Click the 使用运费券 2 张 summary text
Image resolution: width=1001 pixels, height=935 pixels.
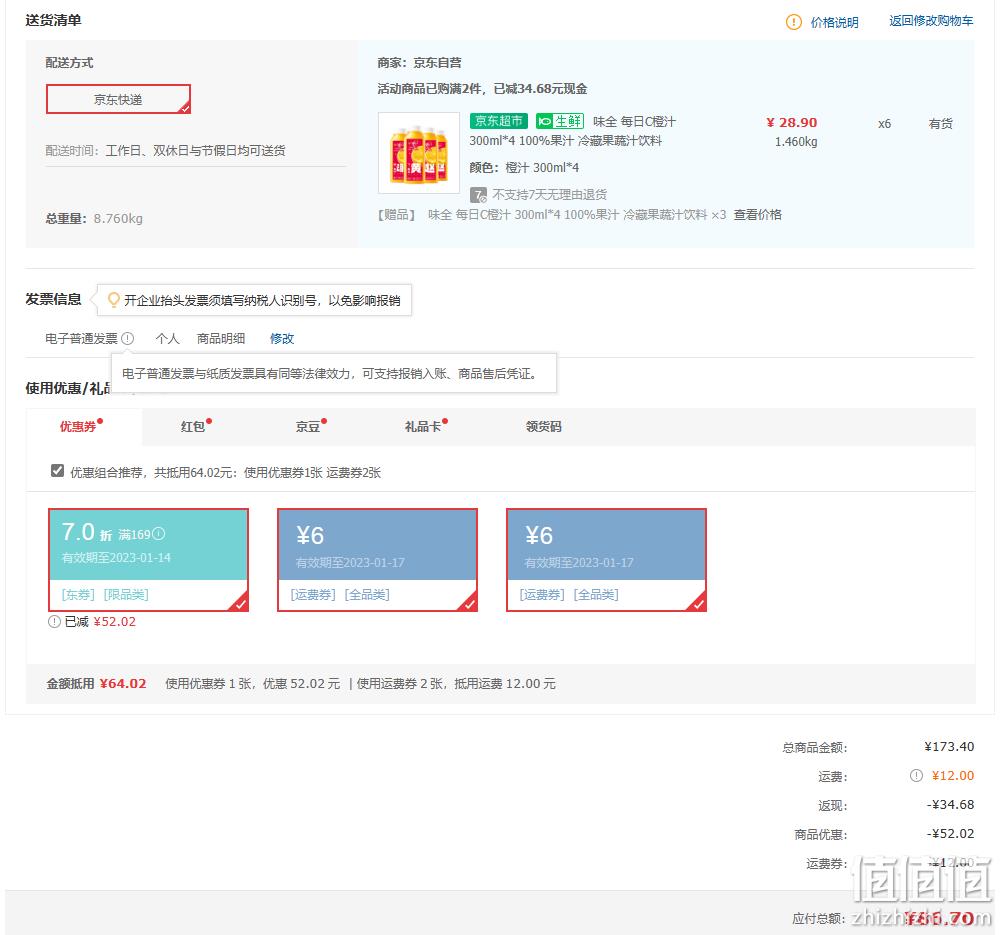tap(456, 684)
